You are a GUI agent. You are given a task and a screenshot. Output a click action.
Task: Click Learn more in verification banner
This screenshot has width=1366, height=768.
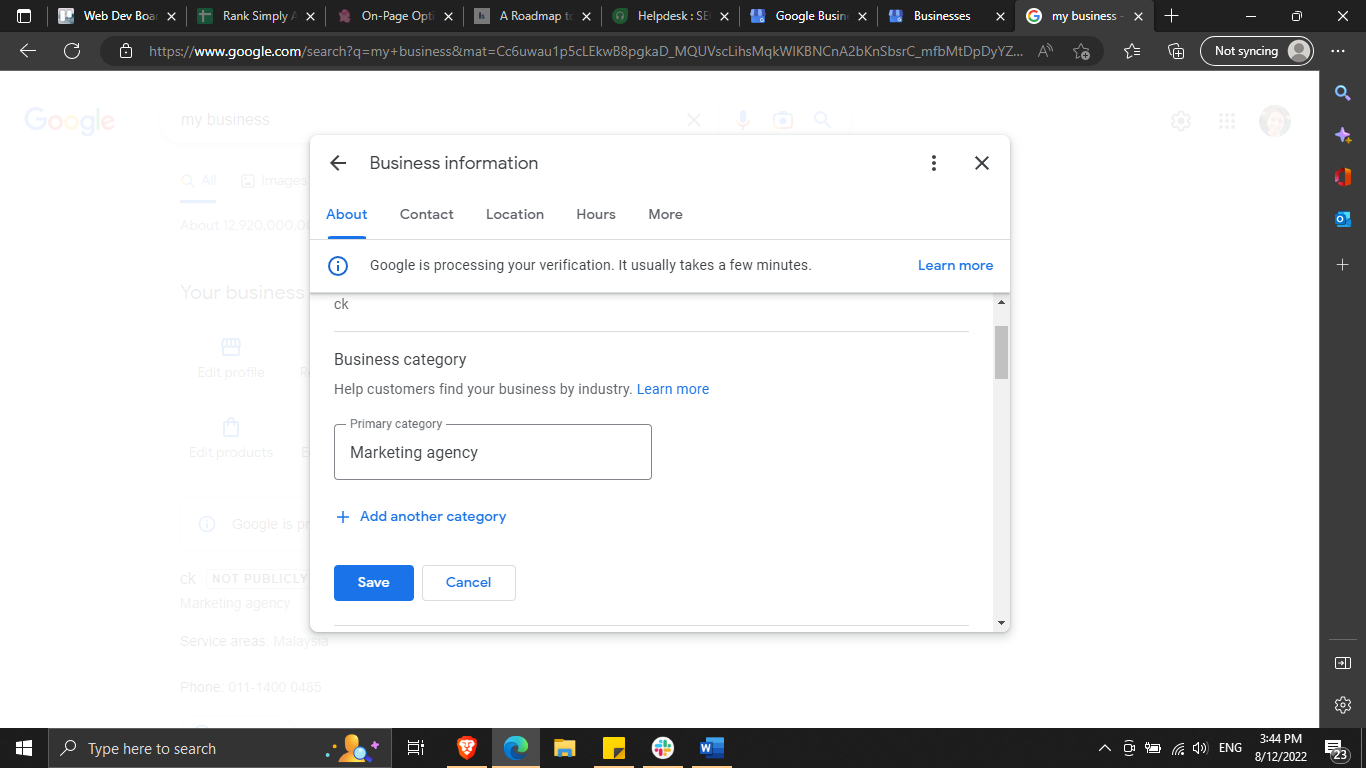pos(955,265)
